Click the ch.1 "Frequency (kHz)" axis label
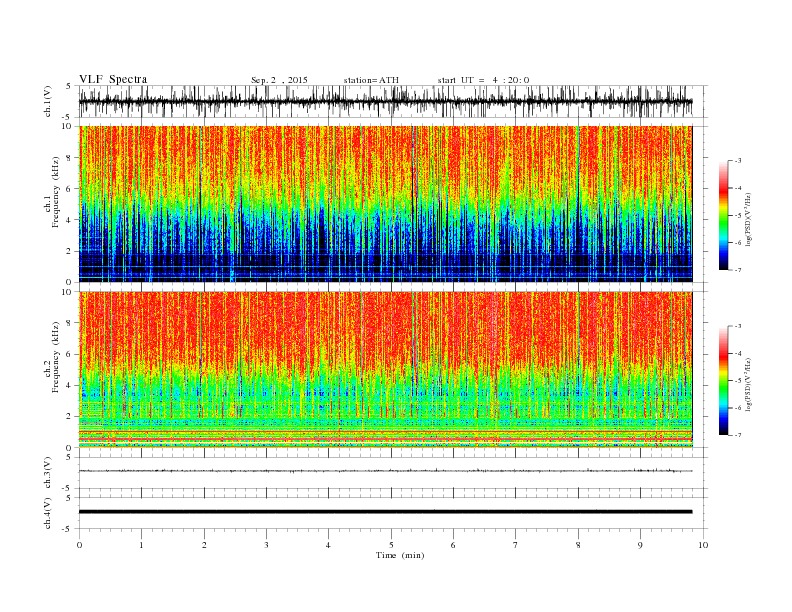This screenshot has height=612, width=792. (x=55, y=192)
